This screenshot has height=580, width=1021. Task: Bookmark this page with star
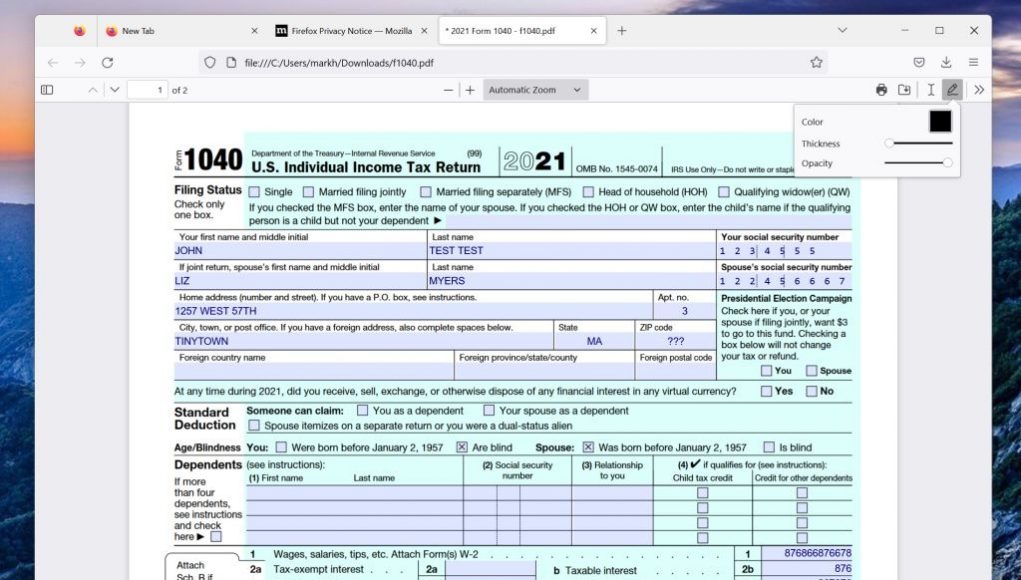[x=817, y=62]
